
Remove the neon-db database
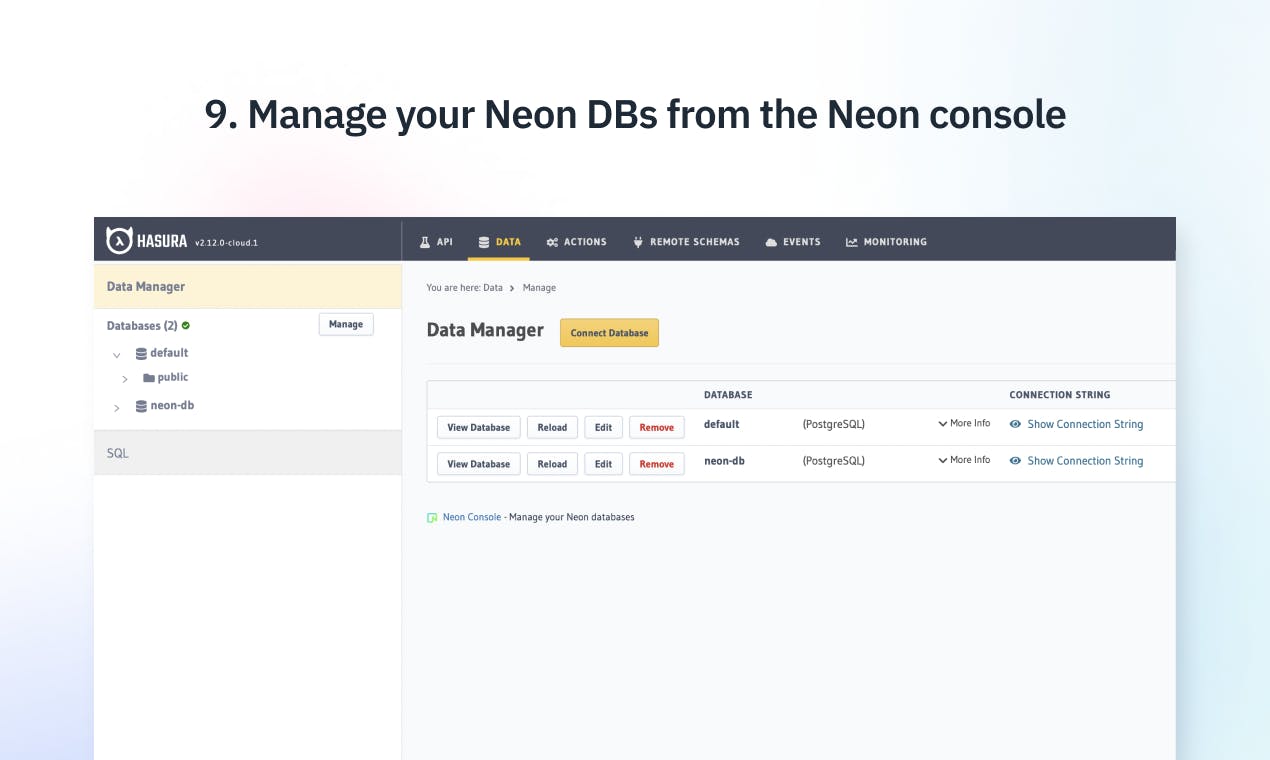[657, 464]
